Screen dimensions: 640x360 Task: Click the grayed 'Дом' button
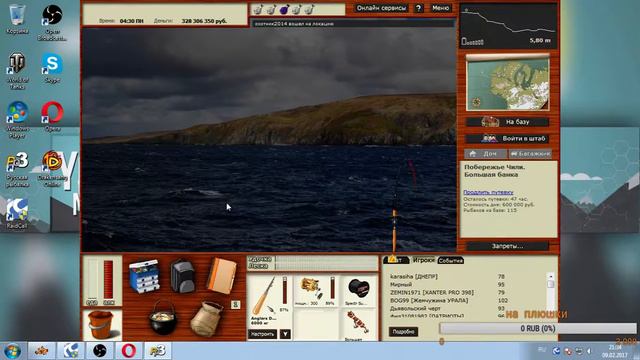[x=485, y=154]
